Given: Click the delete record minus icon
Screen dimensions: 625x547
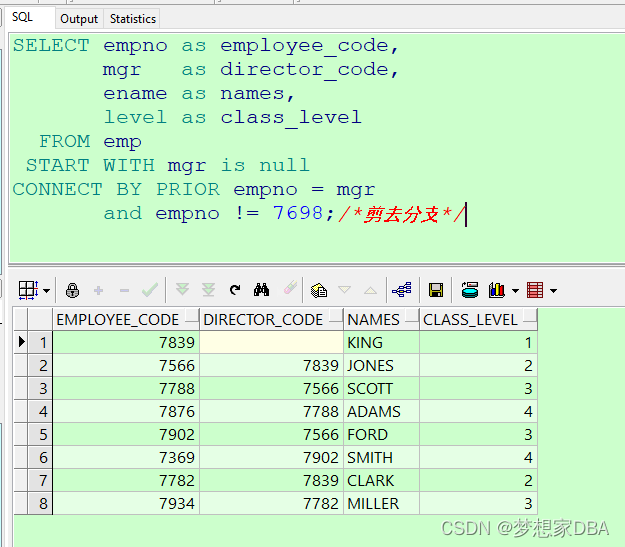Looking at the screenshot, I should (124, 291).
